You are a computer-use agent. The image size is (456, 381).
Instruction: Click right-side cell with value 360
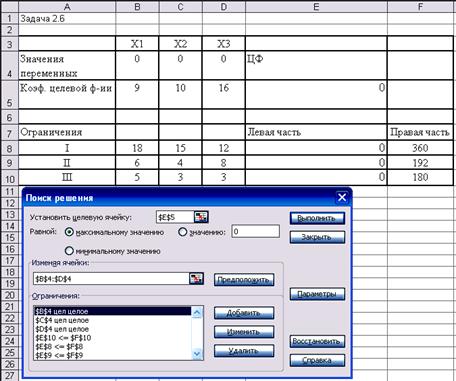pyautogui.click(x=421, y=148)
